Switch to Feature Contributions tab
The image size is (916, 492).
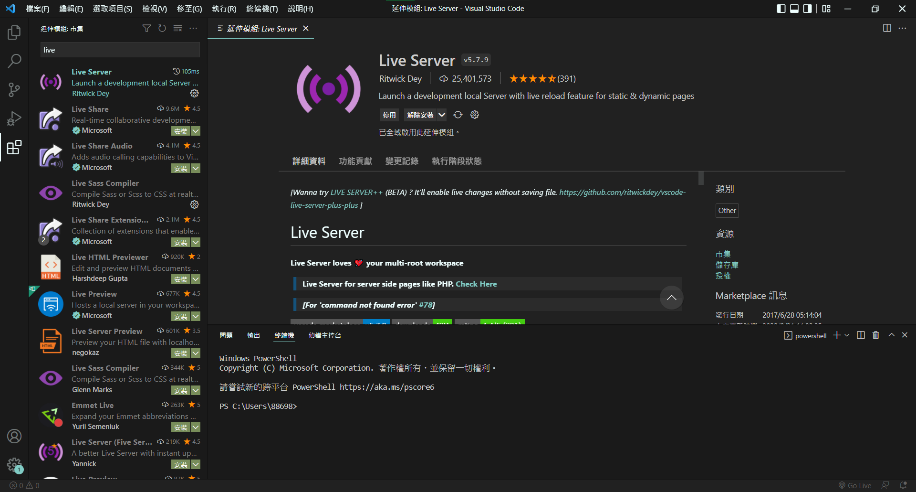[x=355, y=161]
